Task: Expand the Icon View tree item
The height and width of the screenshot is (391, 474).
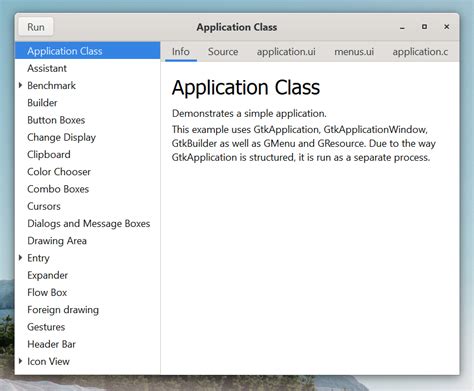Action: click(x=20, y=361)
